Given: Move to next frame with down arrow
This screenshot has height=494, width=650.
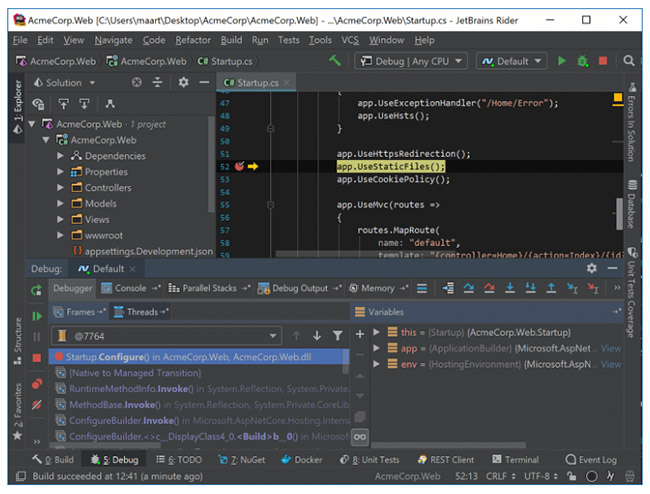Looking at the screenshot, I should pyautogui.click(x=317, y=336).
